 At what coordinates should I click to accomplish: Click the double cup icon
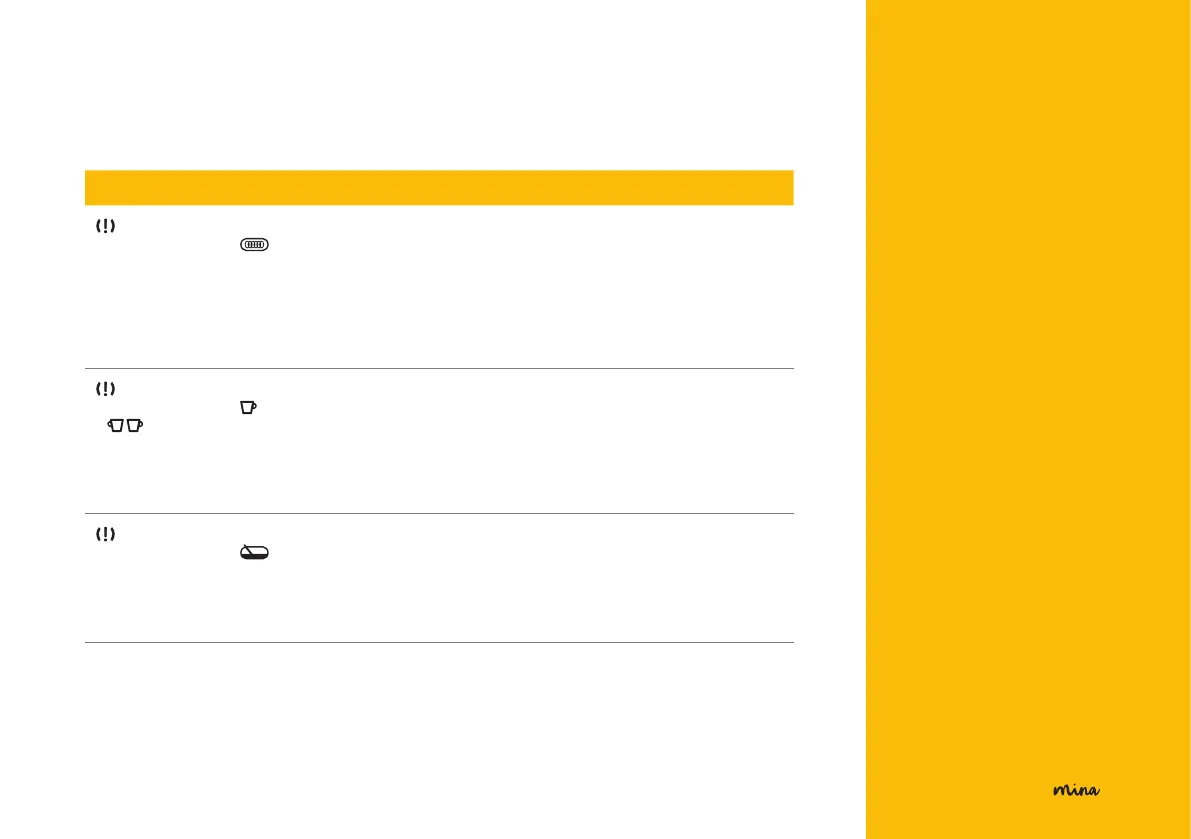pyautogui.click(x=126, y=426)
